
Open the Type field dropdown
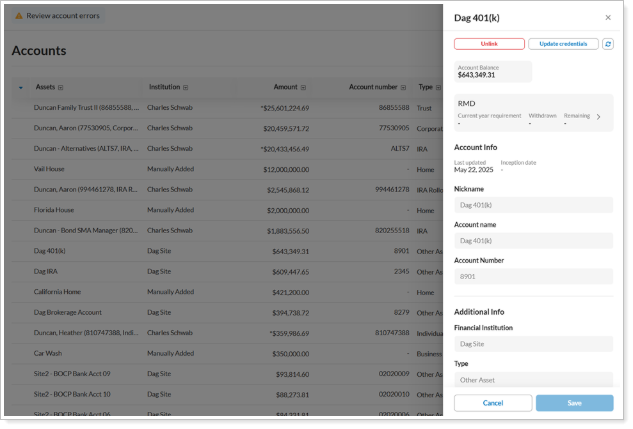point(533,380)
